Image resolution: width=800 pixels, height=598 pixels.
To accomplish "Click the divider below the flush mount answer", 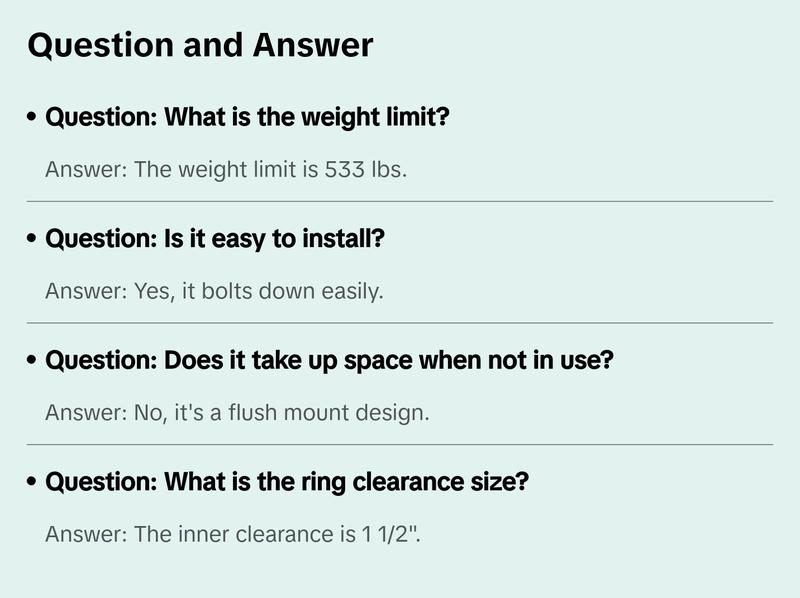I will point(400,444).
